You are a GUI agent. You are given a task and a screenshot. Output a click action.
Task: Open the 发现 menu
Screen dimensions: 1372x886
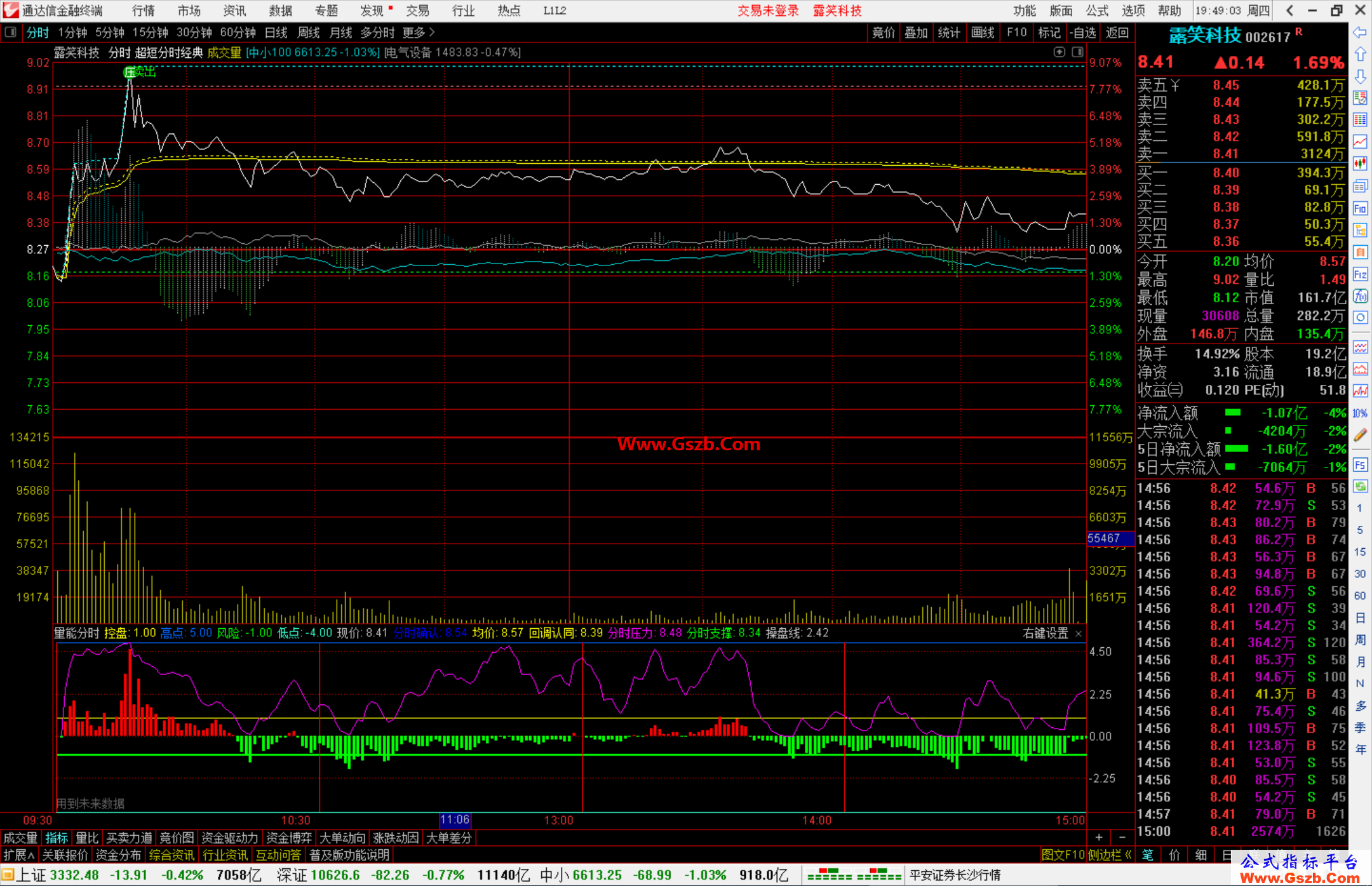point(372,11)
